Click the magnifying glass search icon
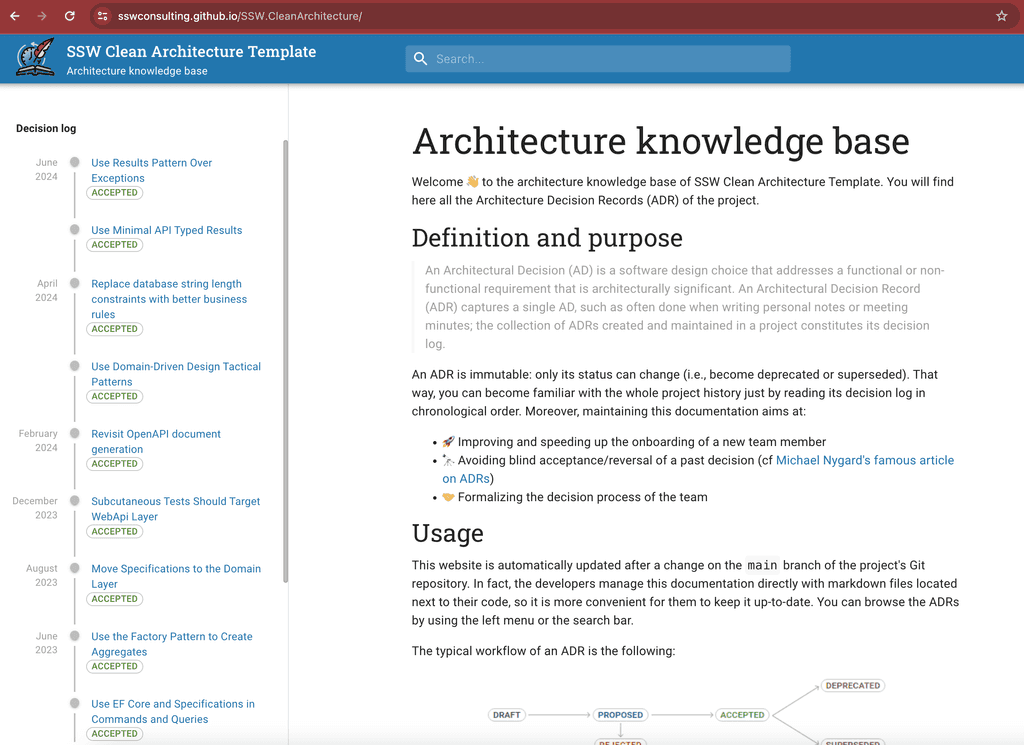 pyautogui.click(x=420, y=58)
